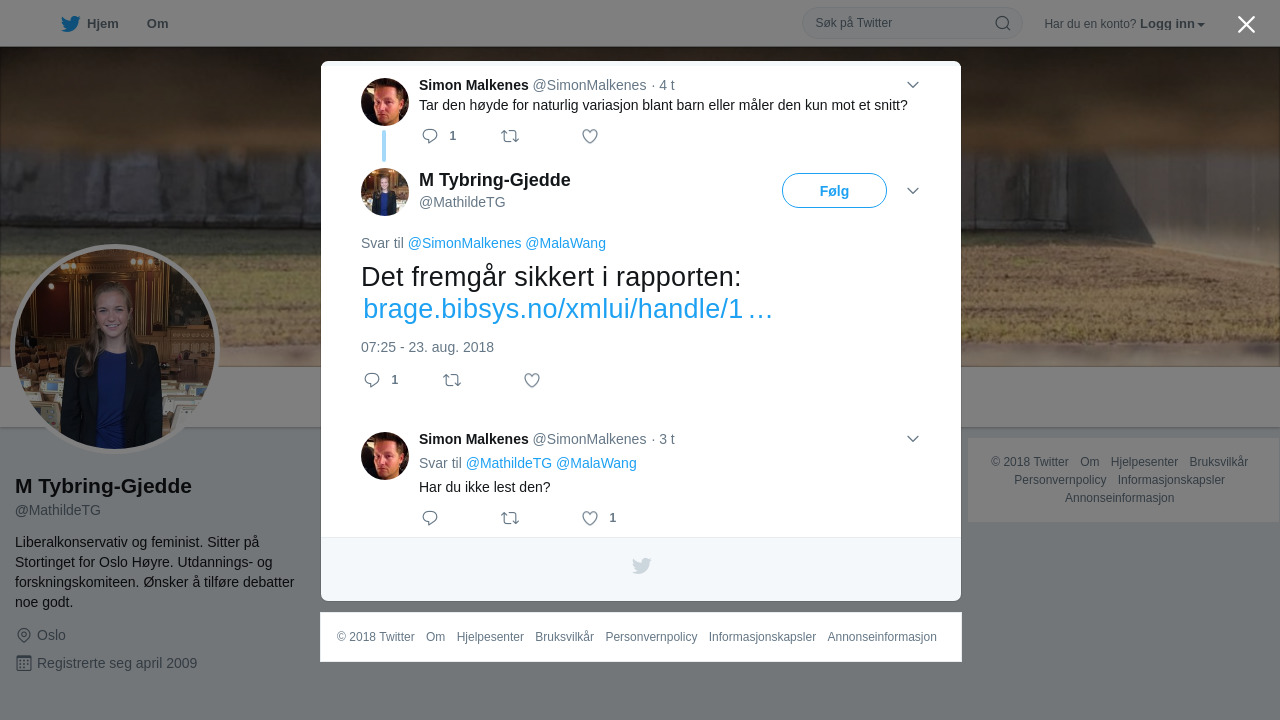This screenshot has width=1280, height=720.
Task: Reply to Simon Malkenes' first tweet
Action: (430, 136)
